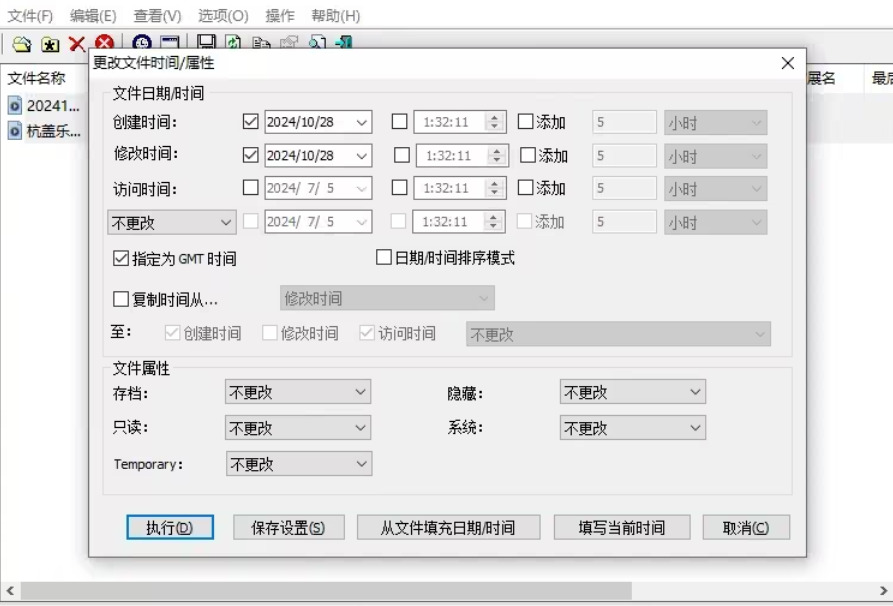The width and height of the screenshot is (893, 606).
Task: Open the 帮助(H) menu
Action: point(335,15)
